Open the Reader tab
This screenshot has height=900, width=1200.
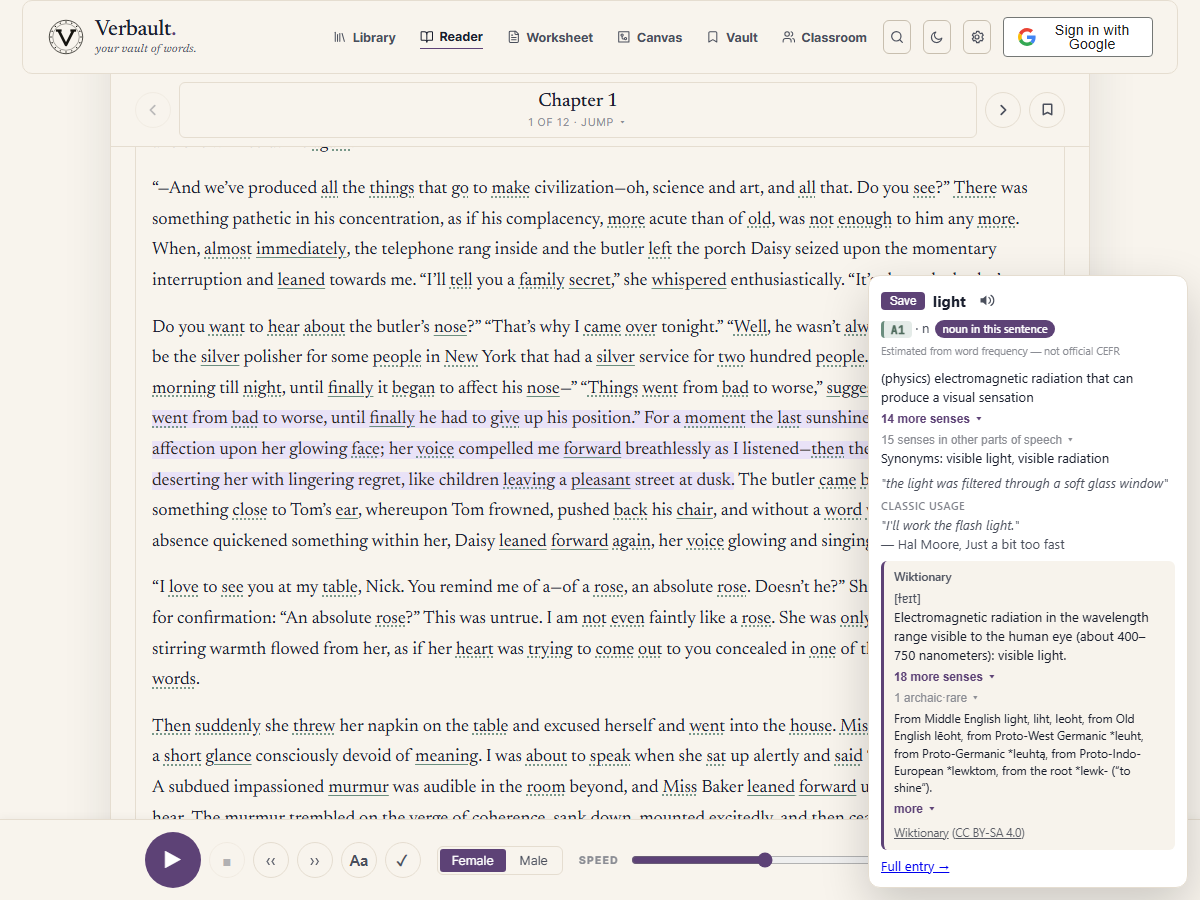tap(451, 37)
